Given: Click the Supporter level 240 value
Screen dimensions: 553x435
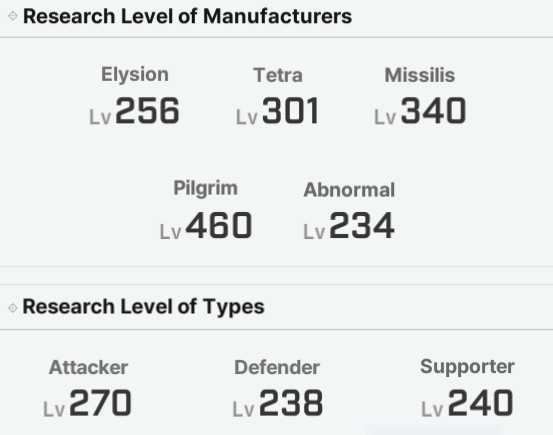Looking at the screenshot, I should (467, 403).
